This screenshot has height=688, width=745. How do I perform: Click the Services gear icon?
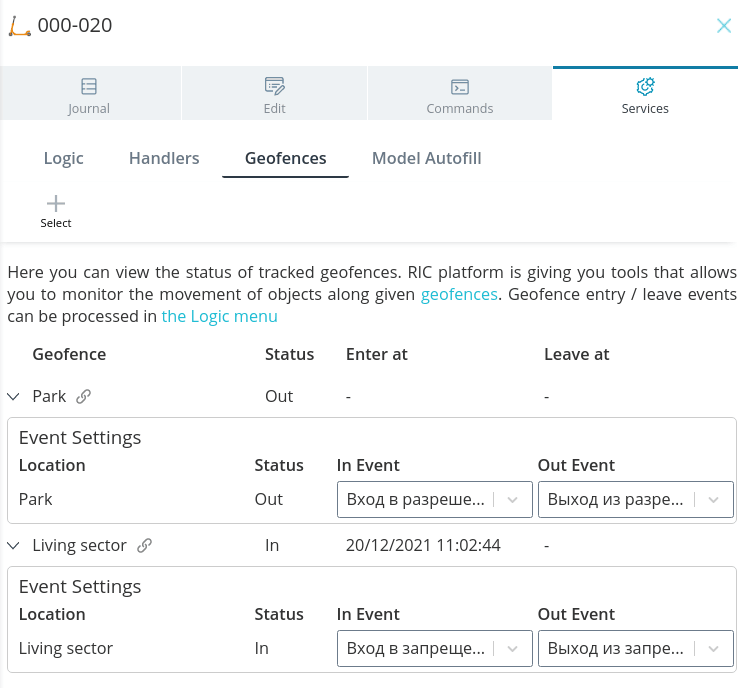point(645,86)
